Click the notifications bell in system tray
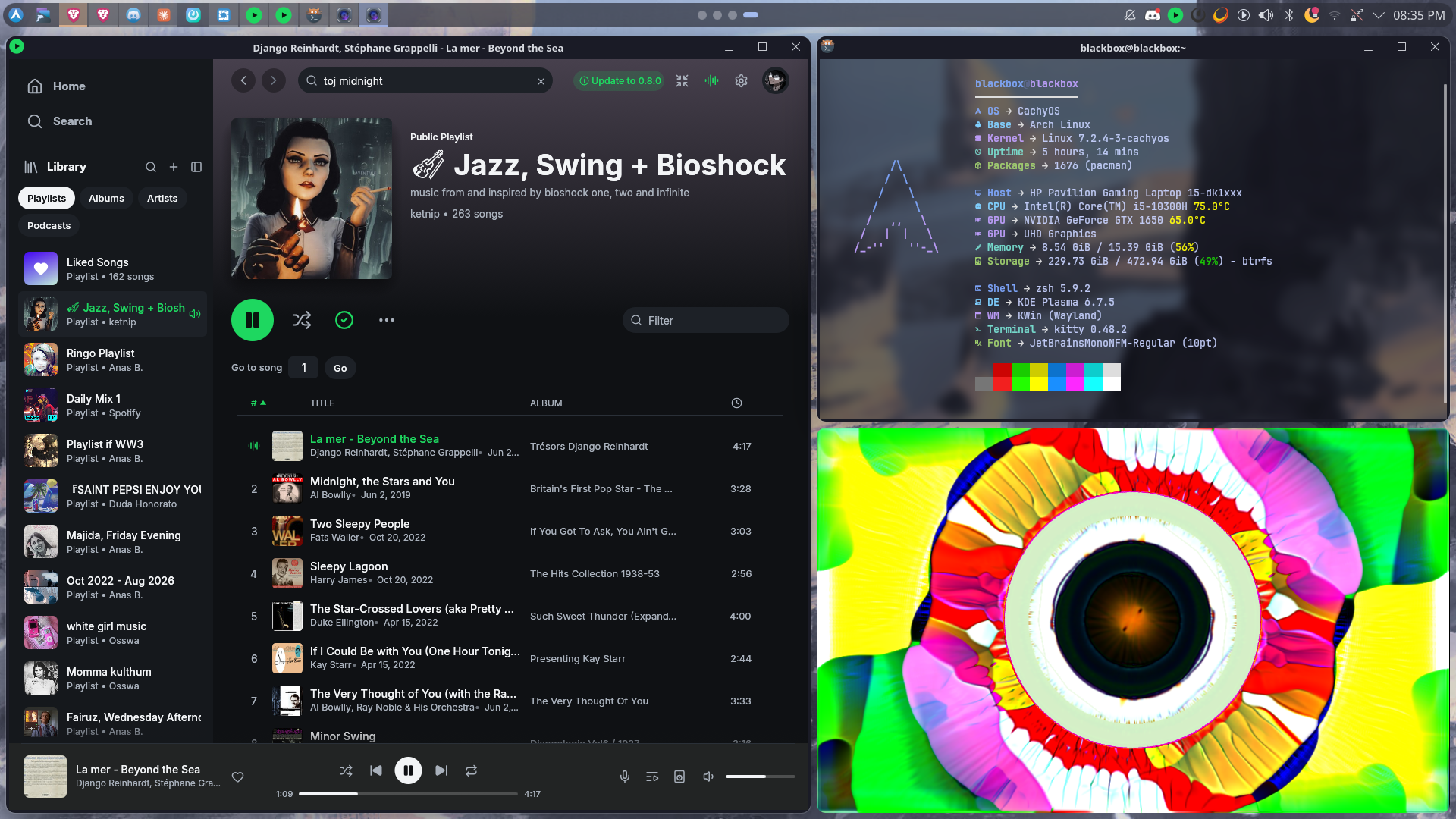This screenshot has height=819, width=1456. click(1129, 15)
